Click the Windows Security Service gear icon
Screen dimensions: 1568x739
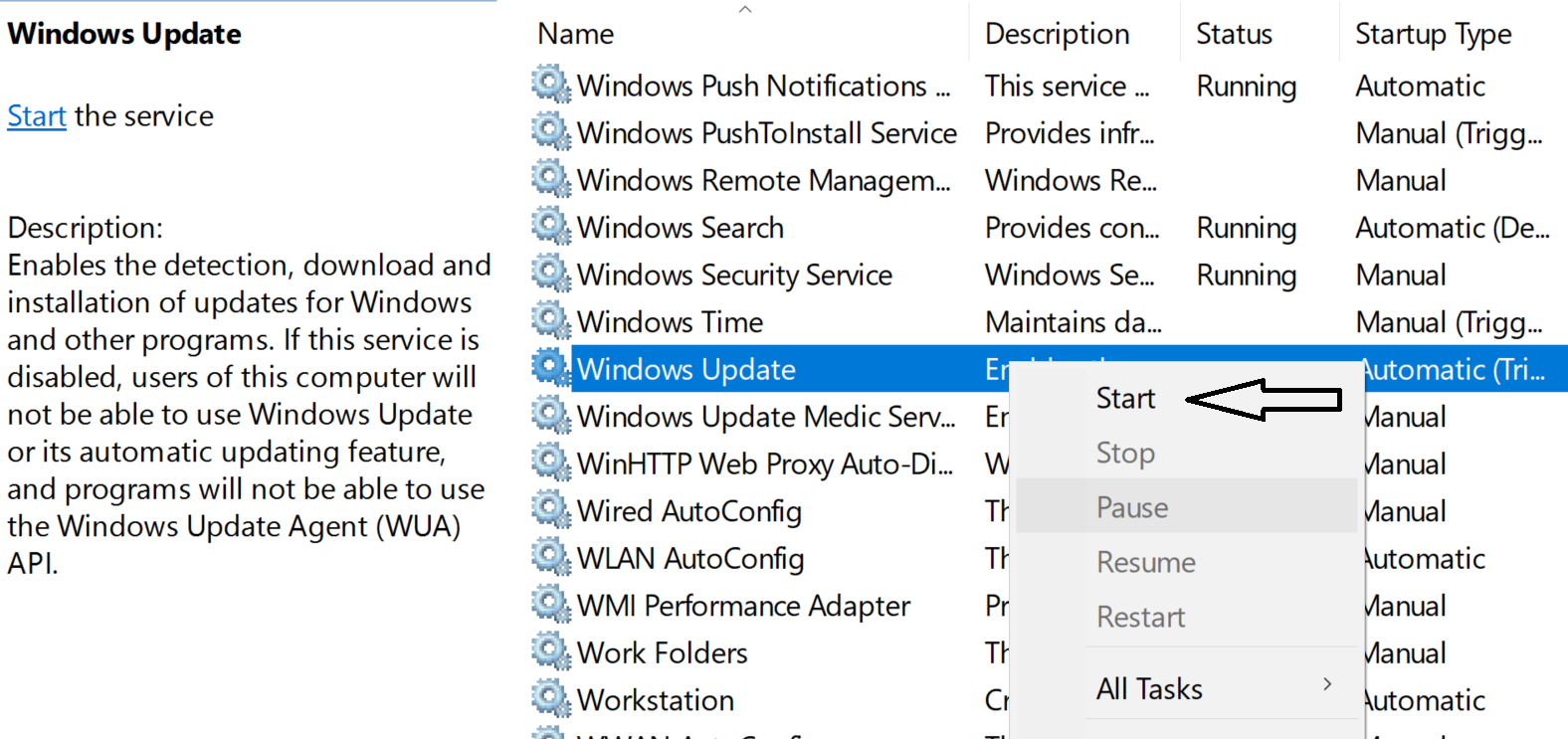pos(551,274)
